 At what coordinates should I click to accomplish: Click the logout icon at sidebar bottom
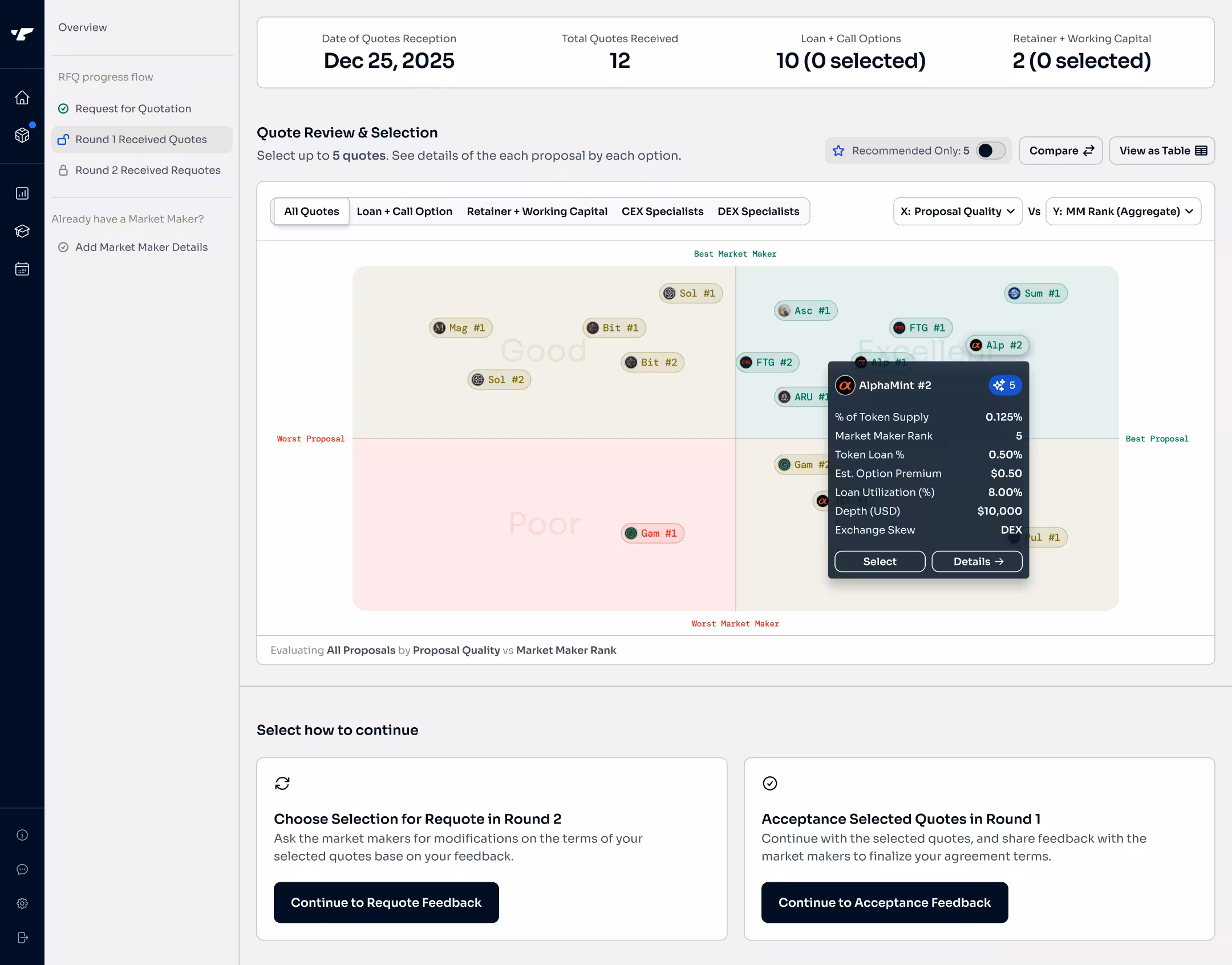point(22,938)
